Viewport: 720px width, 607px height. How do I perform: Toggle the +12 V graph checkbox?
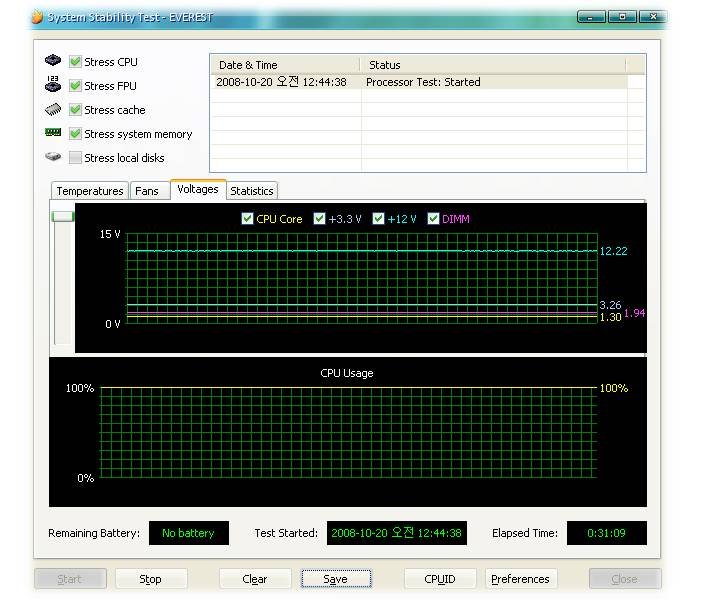[x=378, y=219]
